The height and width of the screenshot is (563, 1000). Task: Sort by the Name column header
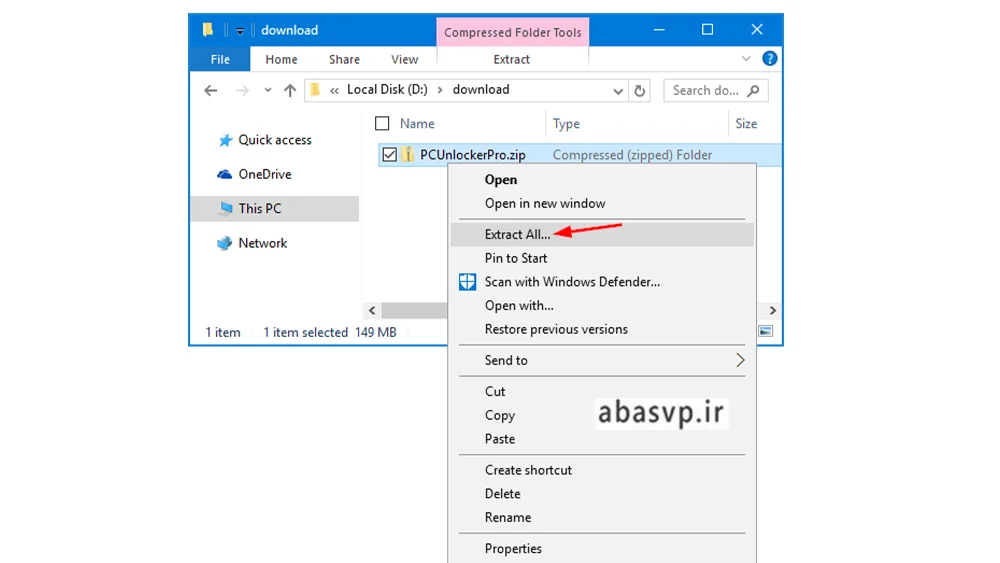pos(417,124)
